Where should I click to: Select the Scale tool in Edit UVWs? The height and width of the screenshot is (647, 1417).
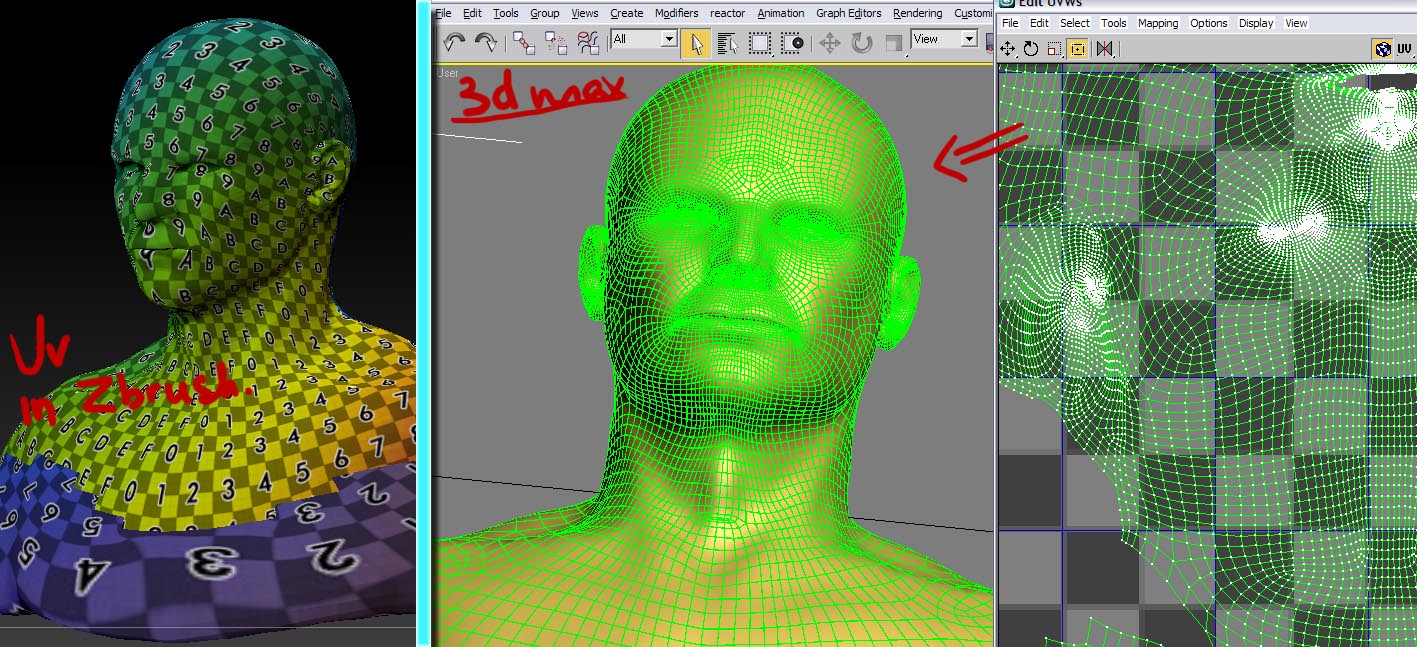(1054, 48)
